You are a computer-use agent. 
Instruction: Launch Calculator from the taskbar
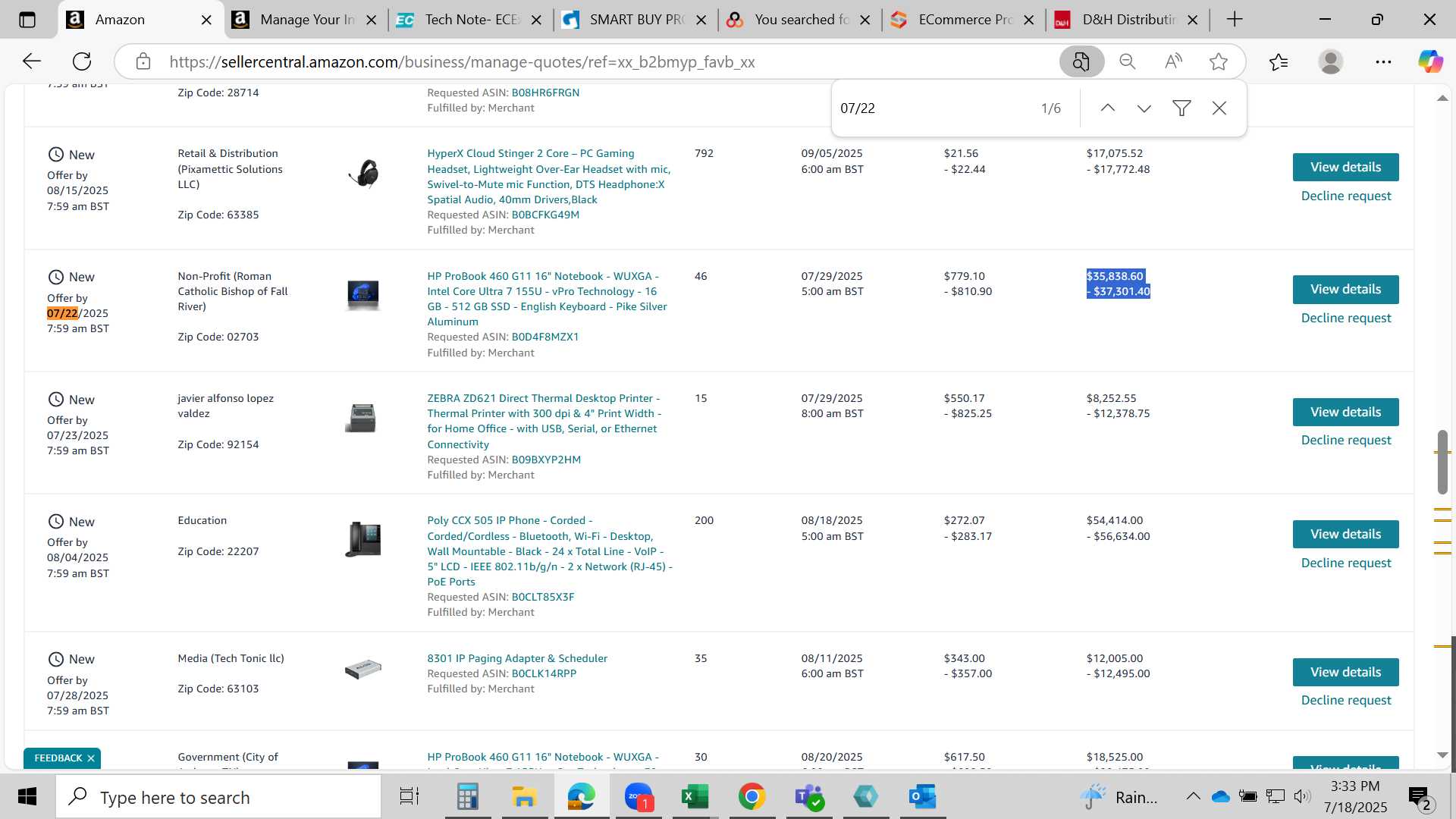467,797
